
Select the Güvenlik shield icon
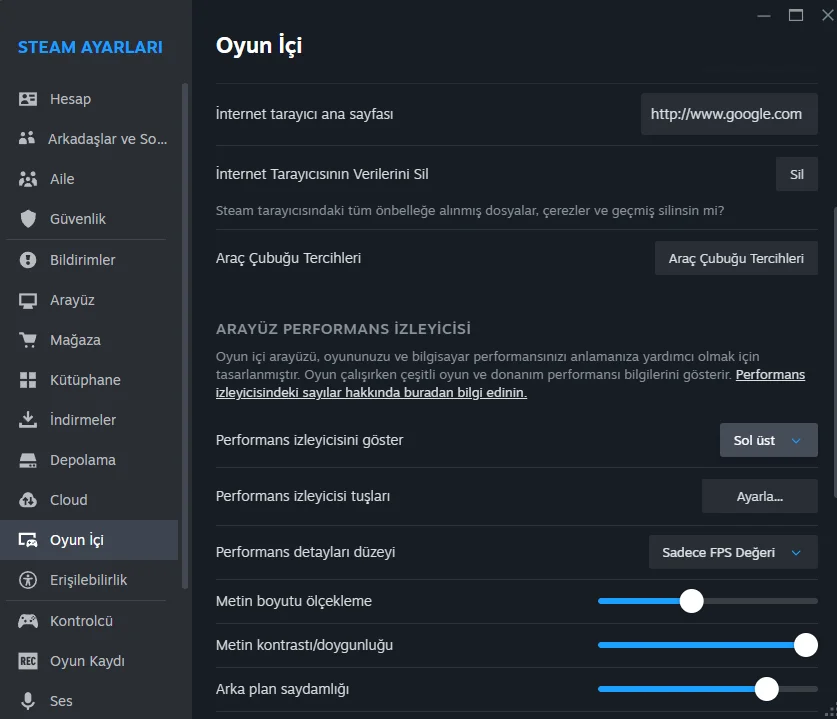coord(28,219)
